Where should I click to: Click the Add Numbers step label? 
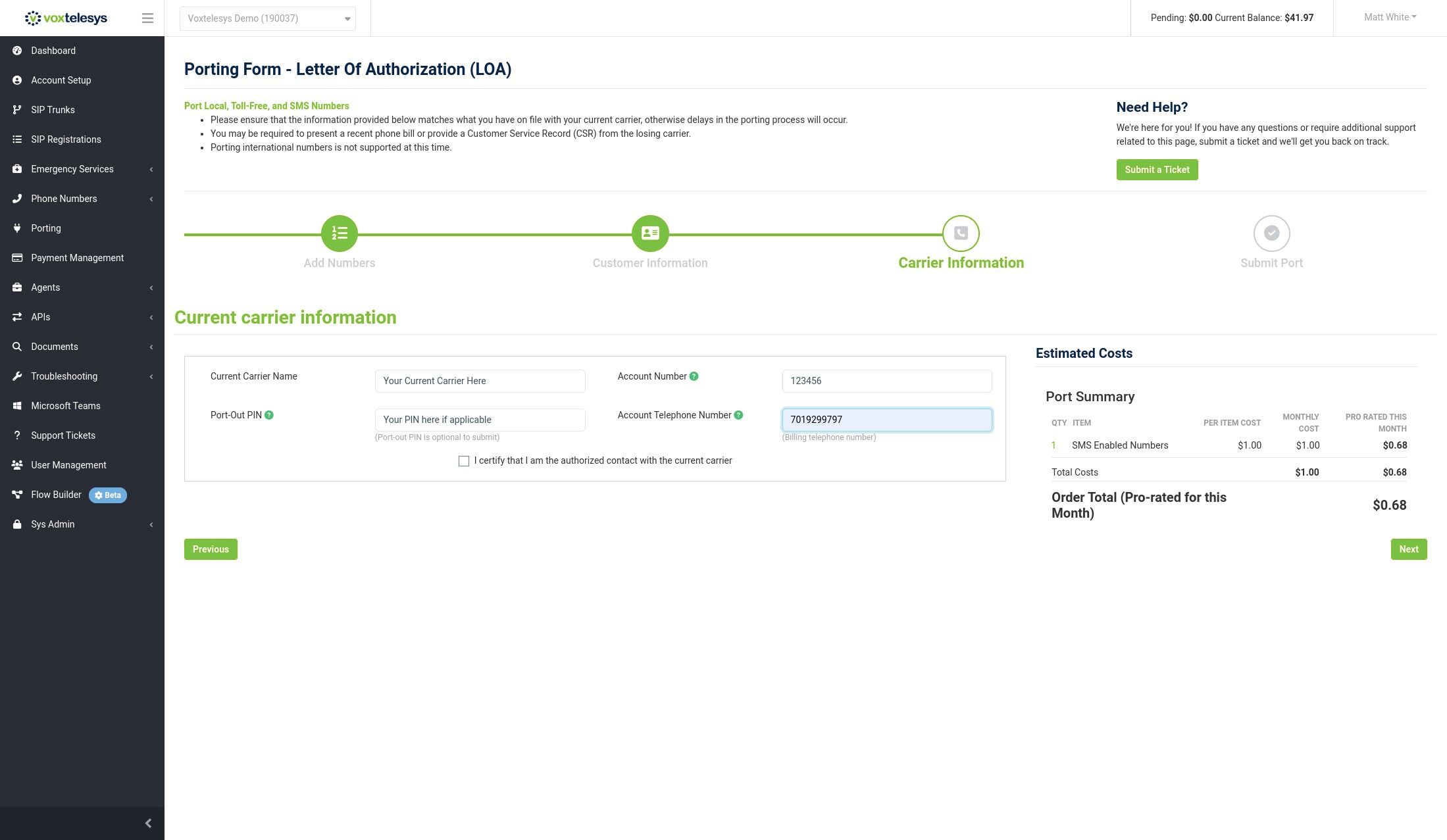[340, 263]
